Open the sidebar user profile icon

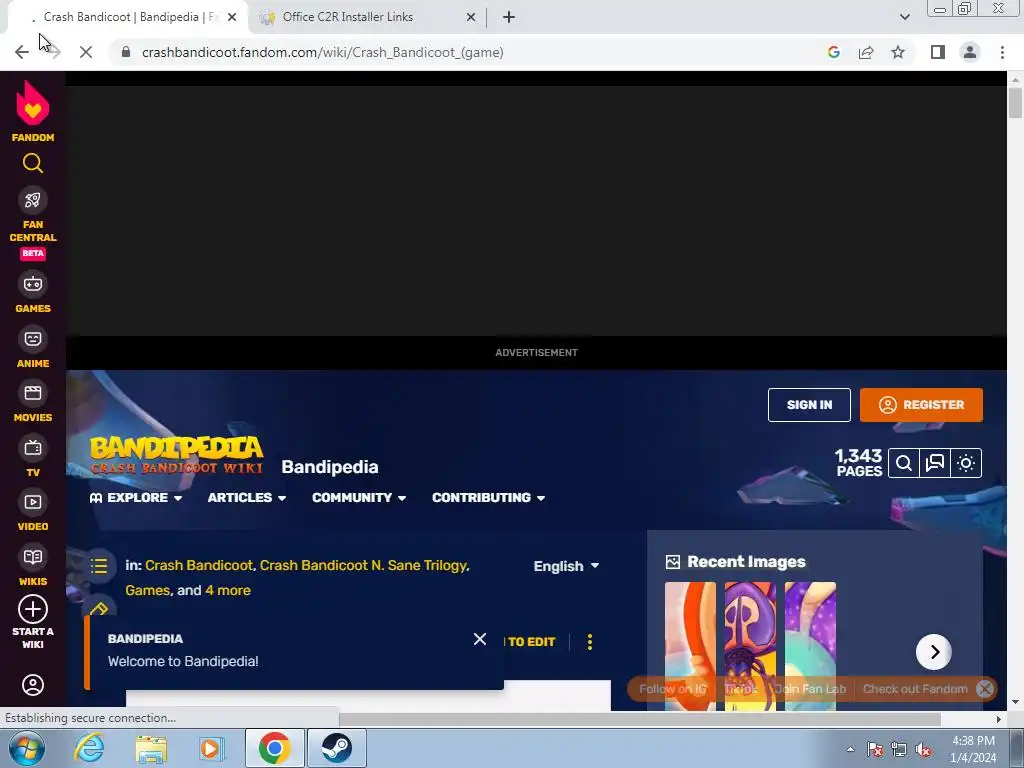point(33,685)
